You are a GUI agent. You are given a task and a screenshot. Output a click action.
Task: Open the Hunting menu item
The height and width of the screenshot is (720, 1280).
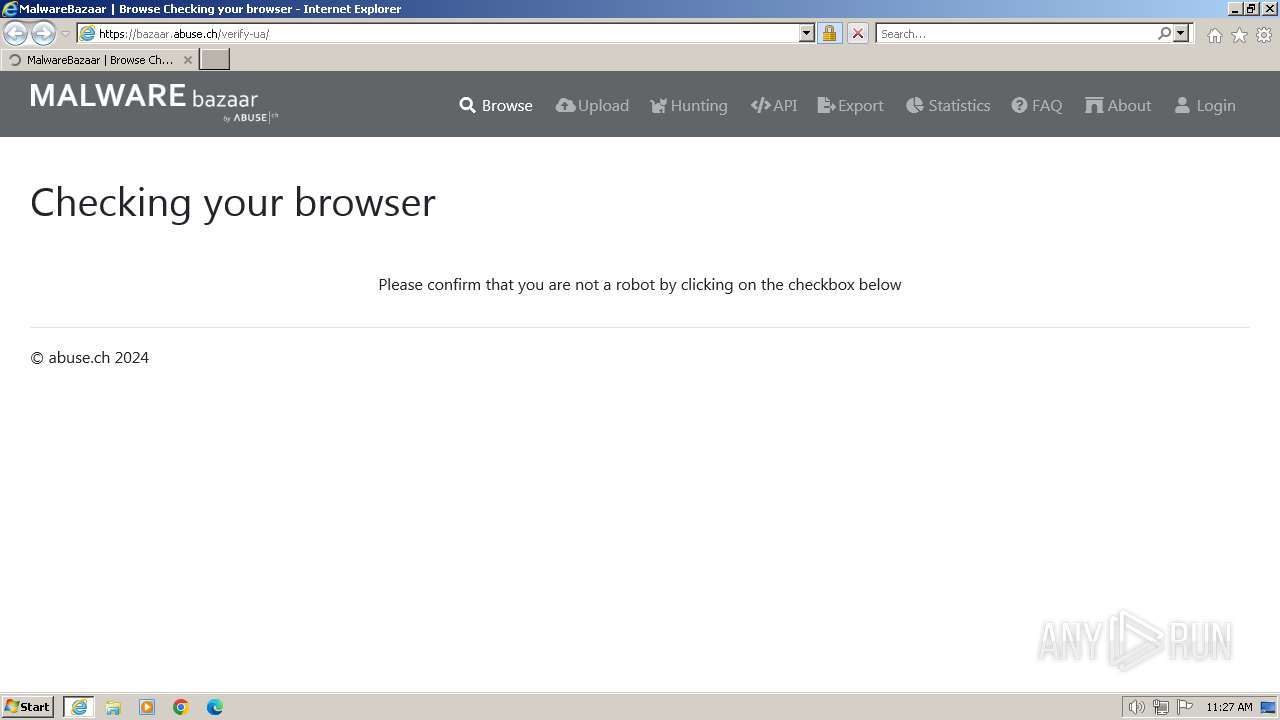(689, 105)
